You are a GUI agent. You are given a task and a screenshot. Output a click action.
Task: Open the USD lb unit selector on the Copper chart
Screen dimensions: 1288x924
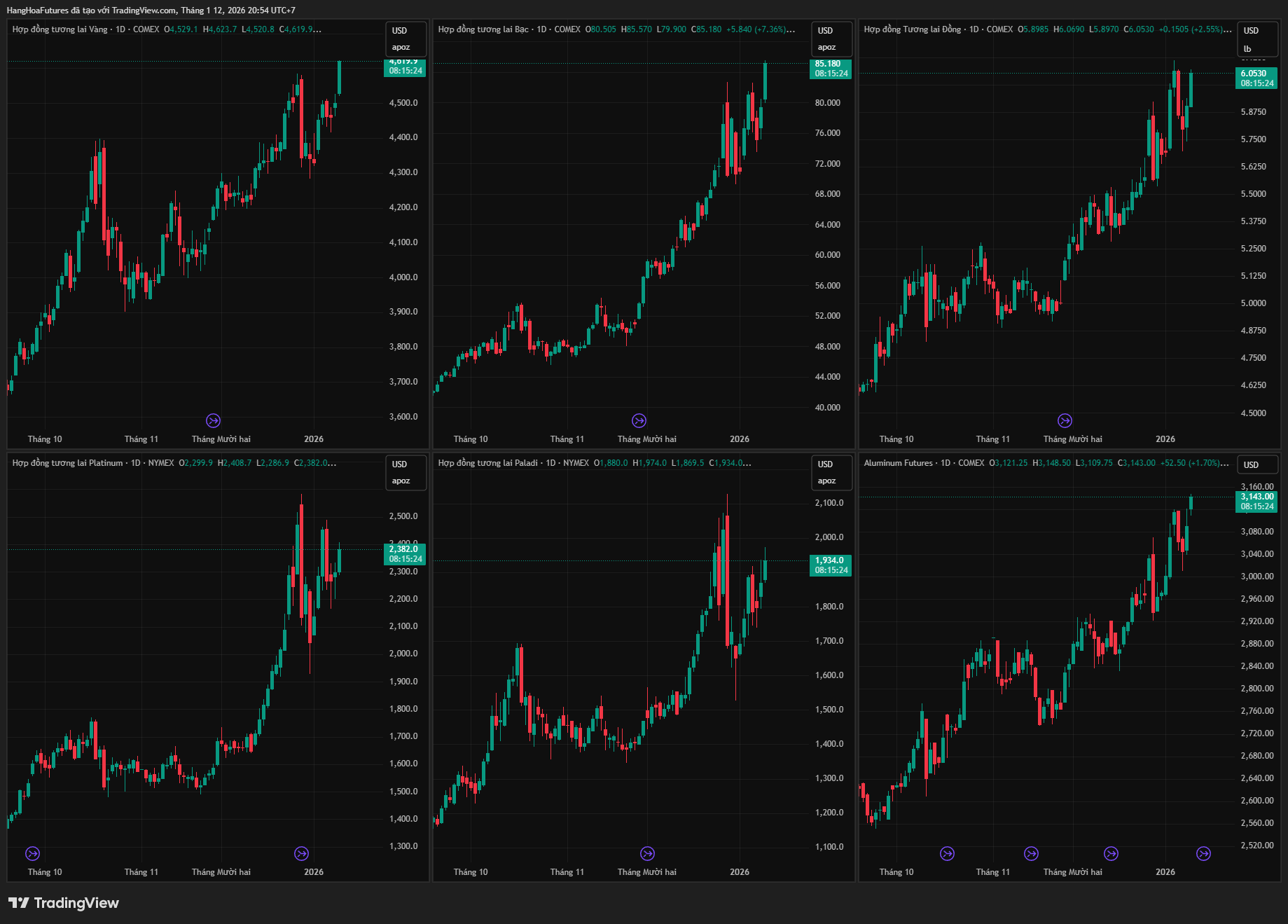click(x=1256, y=39)
